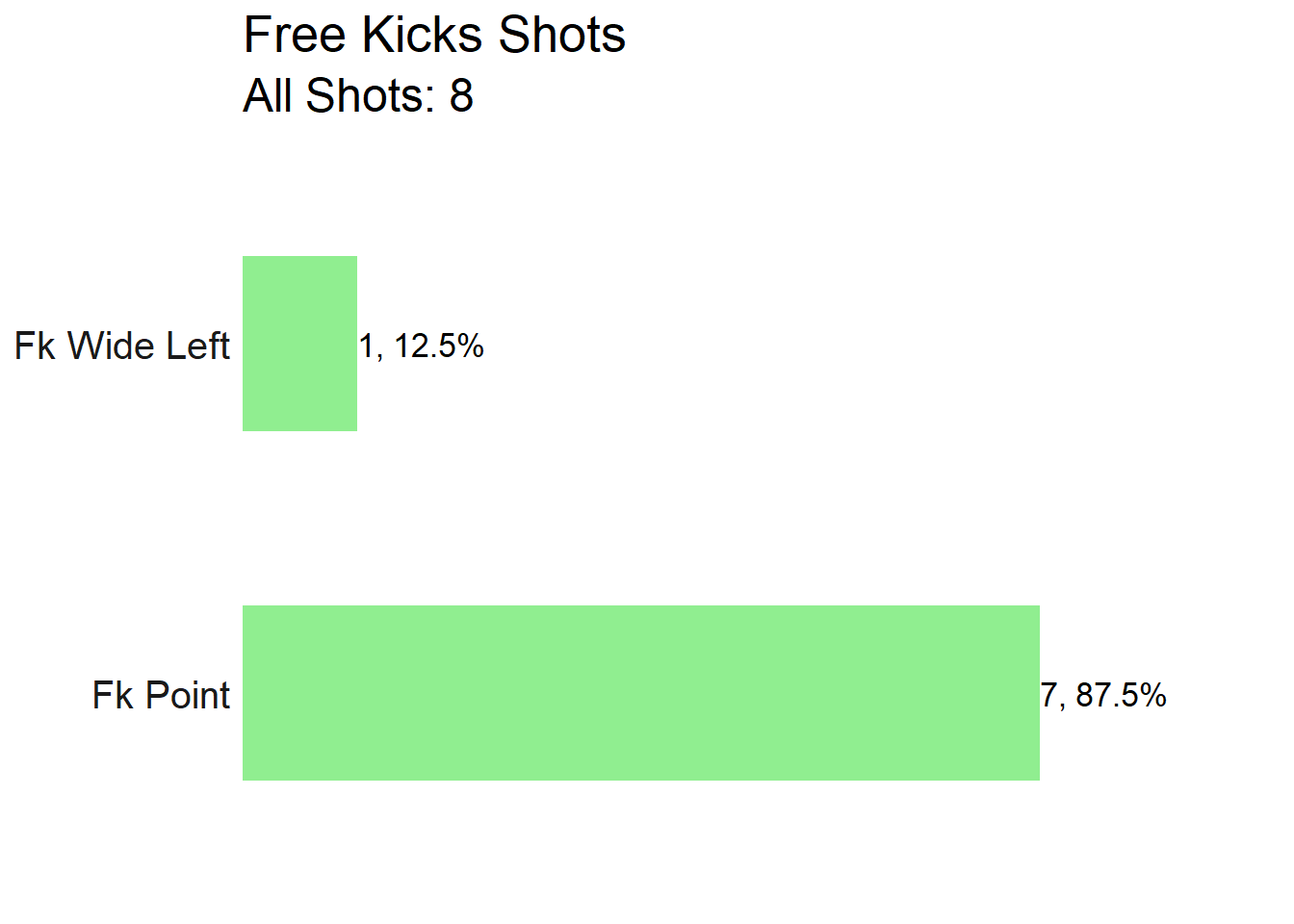The image size is (1294, 924).
Task: Click the 'Fk Point' axis label
Action: pos(161,695)
